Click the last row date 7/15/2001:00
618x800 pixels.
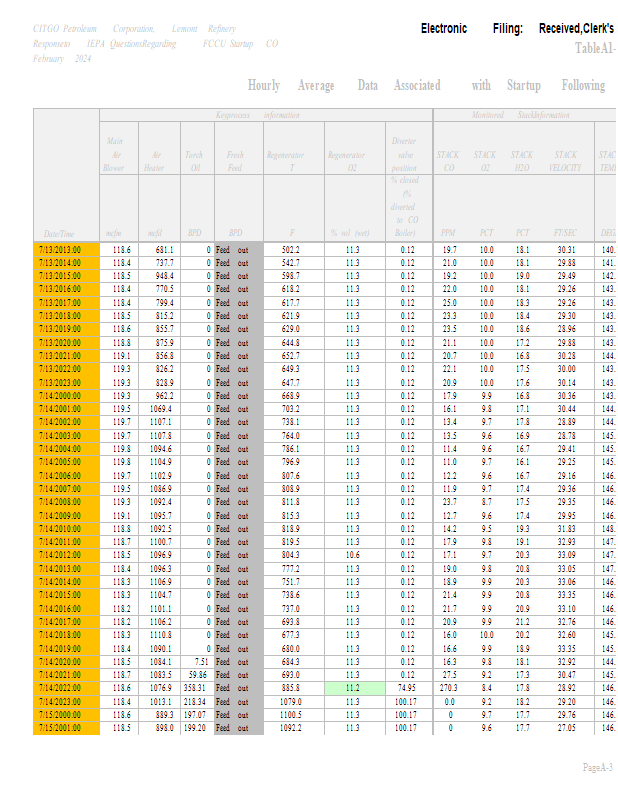(x=67, y=728)
